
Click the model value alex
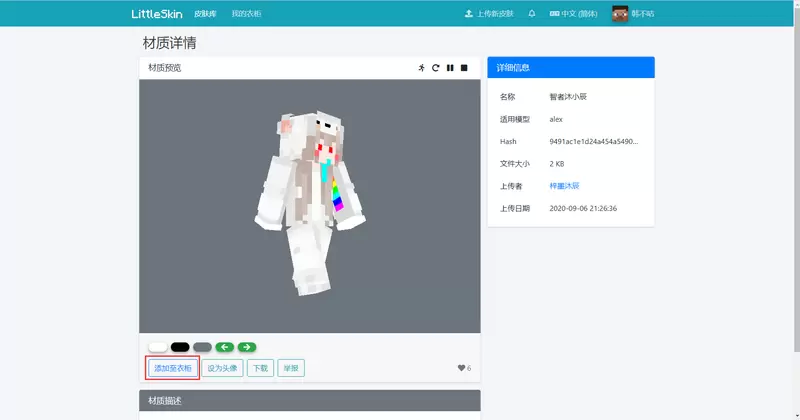click(x=556, y=119)
